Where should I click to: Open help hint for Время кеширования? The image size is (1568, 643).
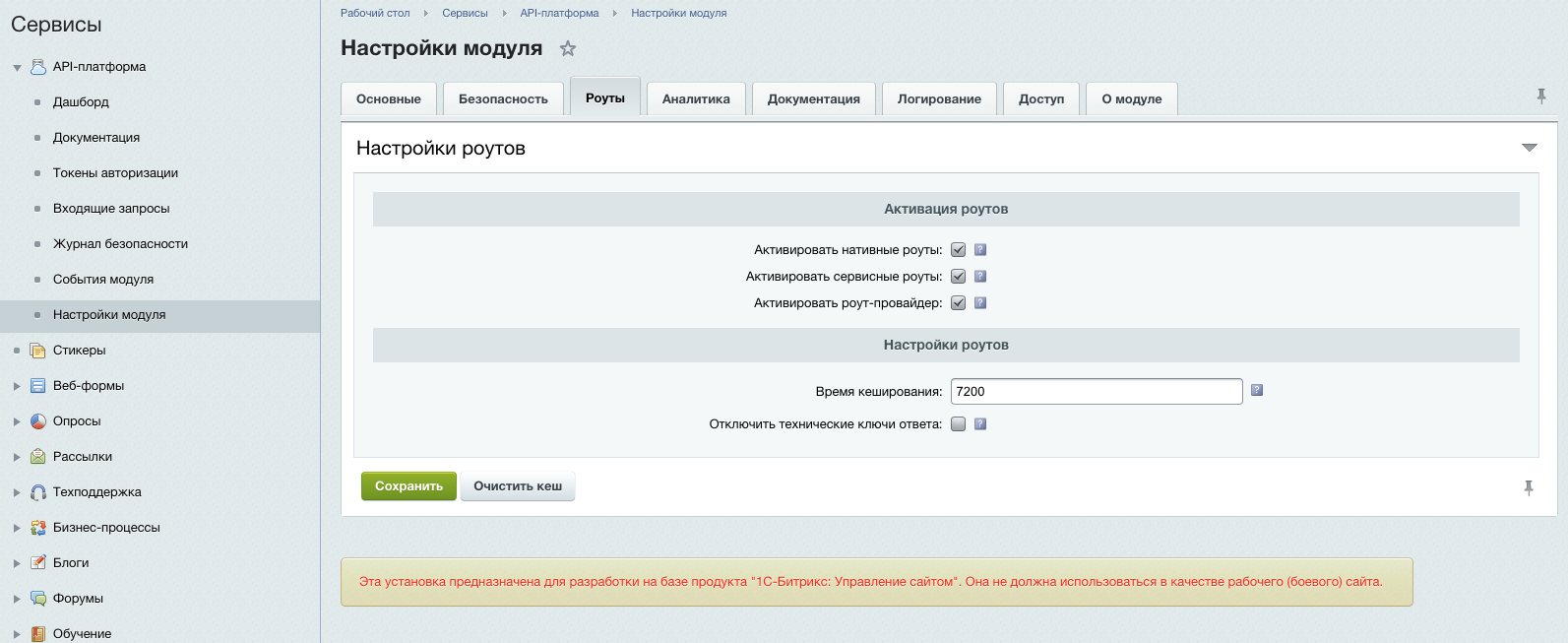(x=1257, y=391)
